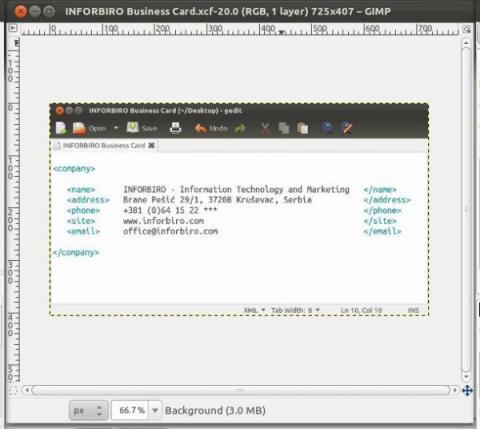Viewport: 480px width, 429px height.
Task: Toggle Quick Mask at bottom left corner
Action: click(13, 390)
